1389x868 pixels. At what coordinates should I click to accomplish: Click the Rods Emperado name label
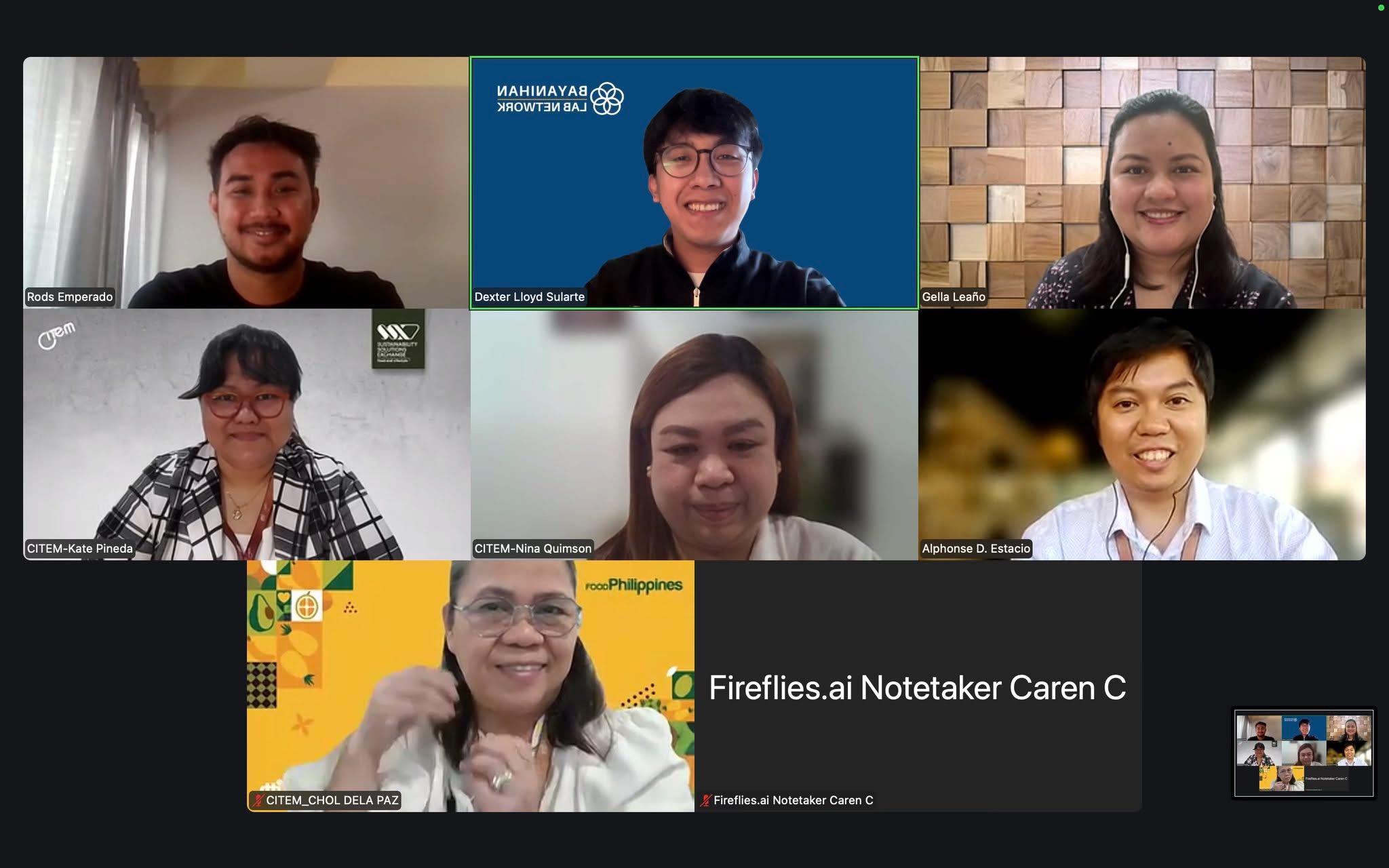(x=70, y=297)
